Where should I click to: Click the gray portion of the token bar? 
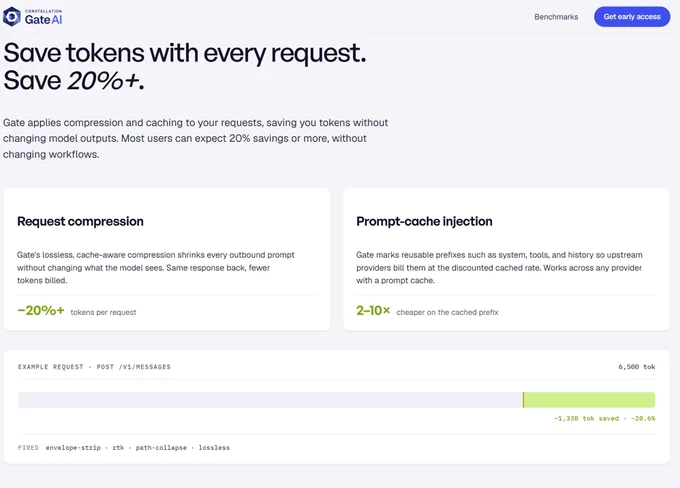click(270, 400)
